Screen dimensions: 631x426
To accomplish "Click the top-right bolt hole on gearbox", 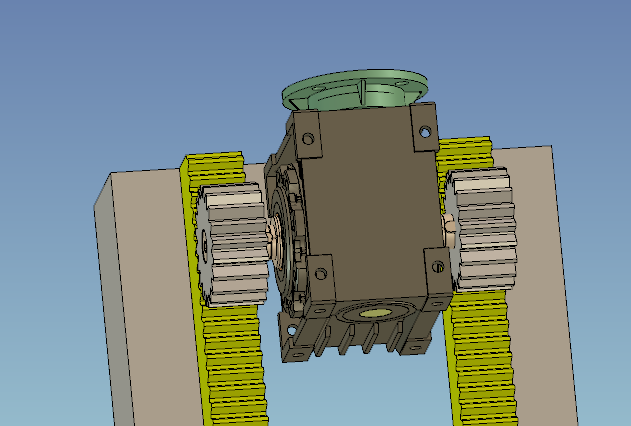I will pos(425,130).
